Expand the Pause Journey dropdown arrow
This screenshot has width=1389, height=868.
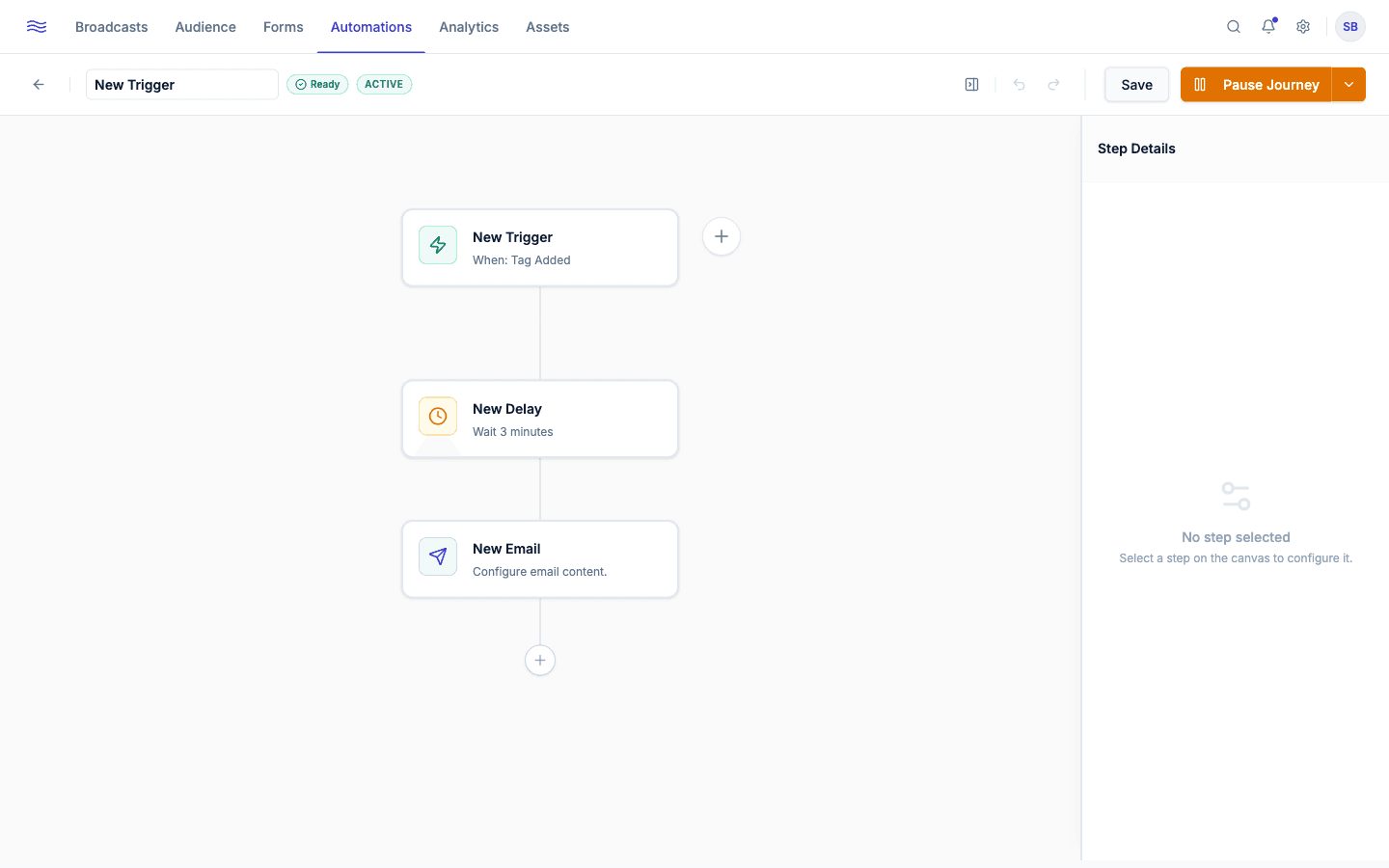click(1349, 85)
